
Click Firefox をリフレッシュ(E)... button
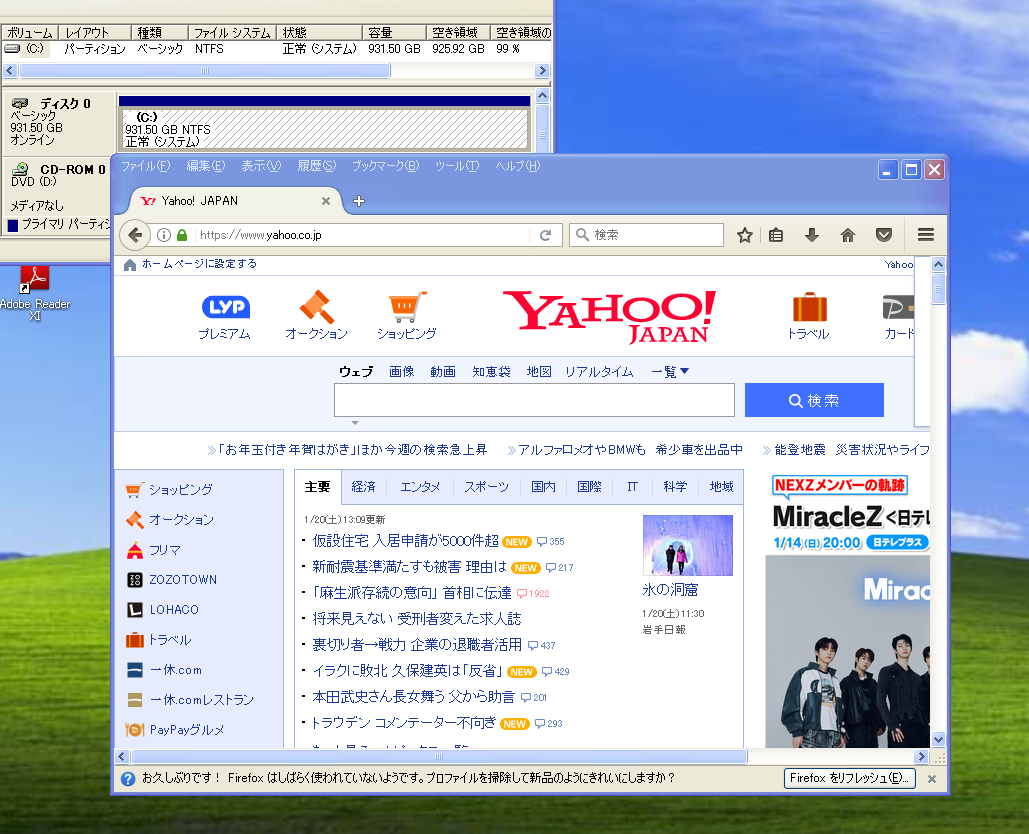(849, 778)
